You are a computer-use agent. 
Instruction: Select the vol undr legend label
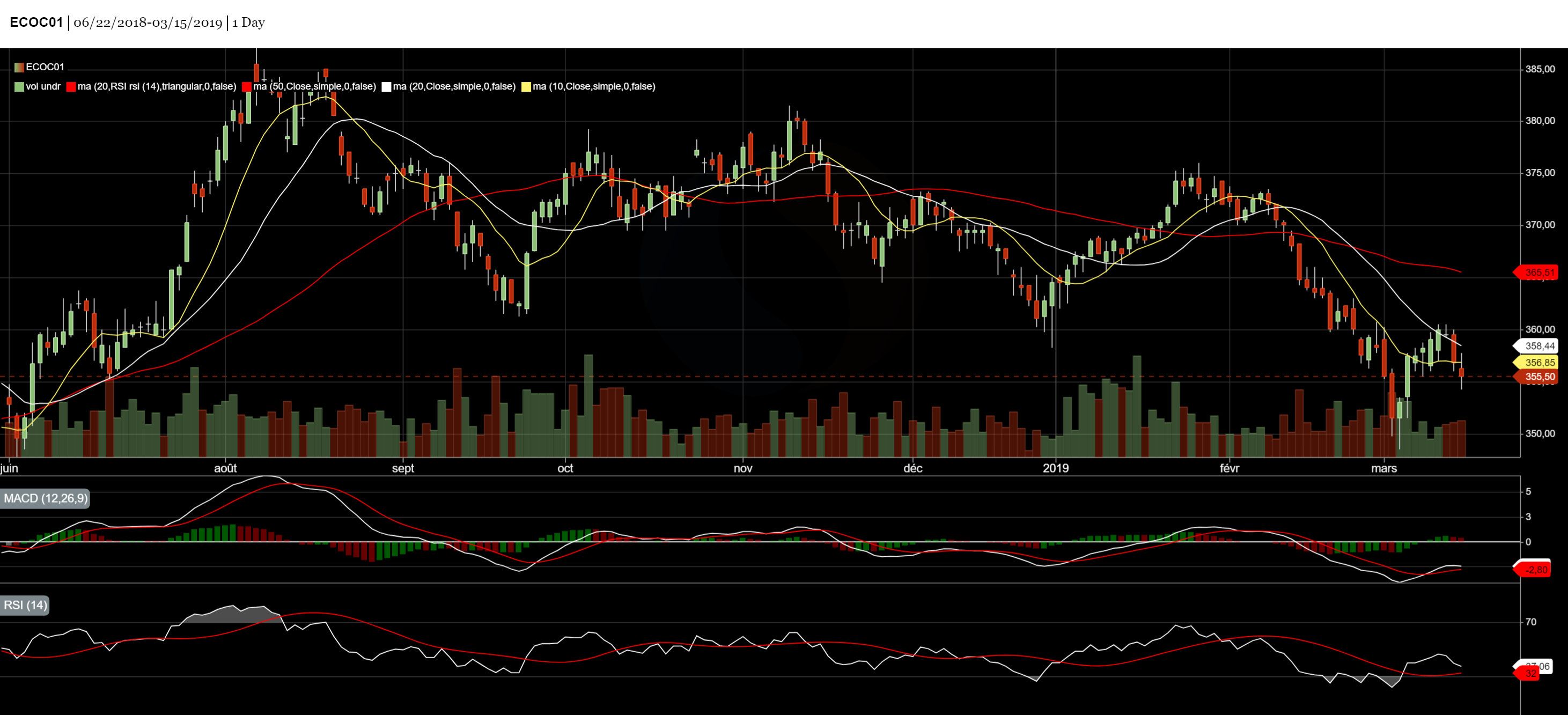tap(43, 86)
